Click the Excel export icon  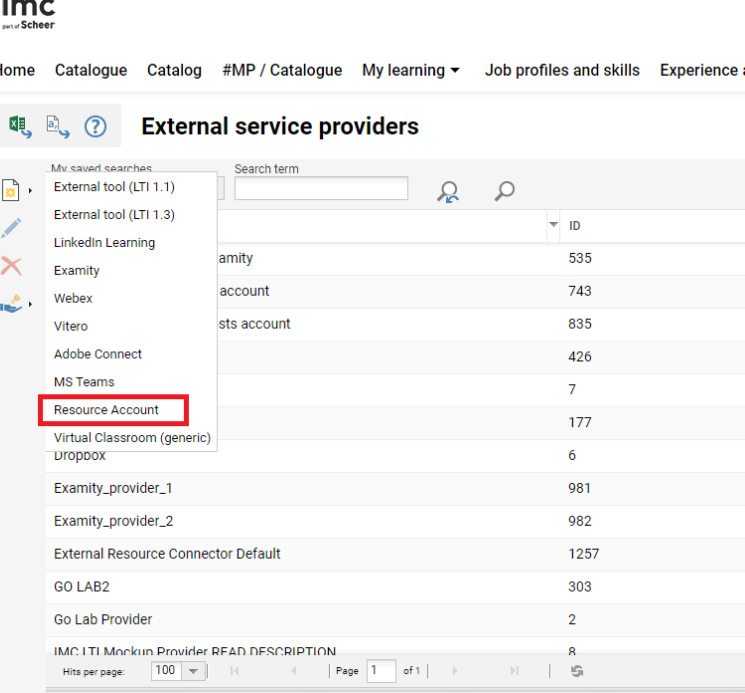coord(19,126)
